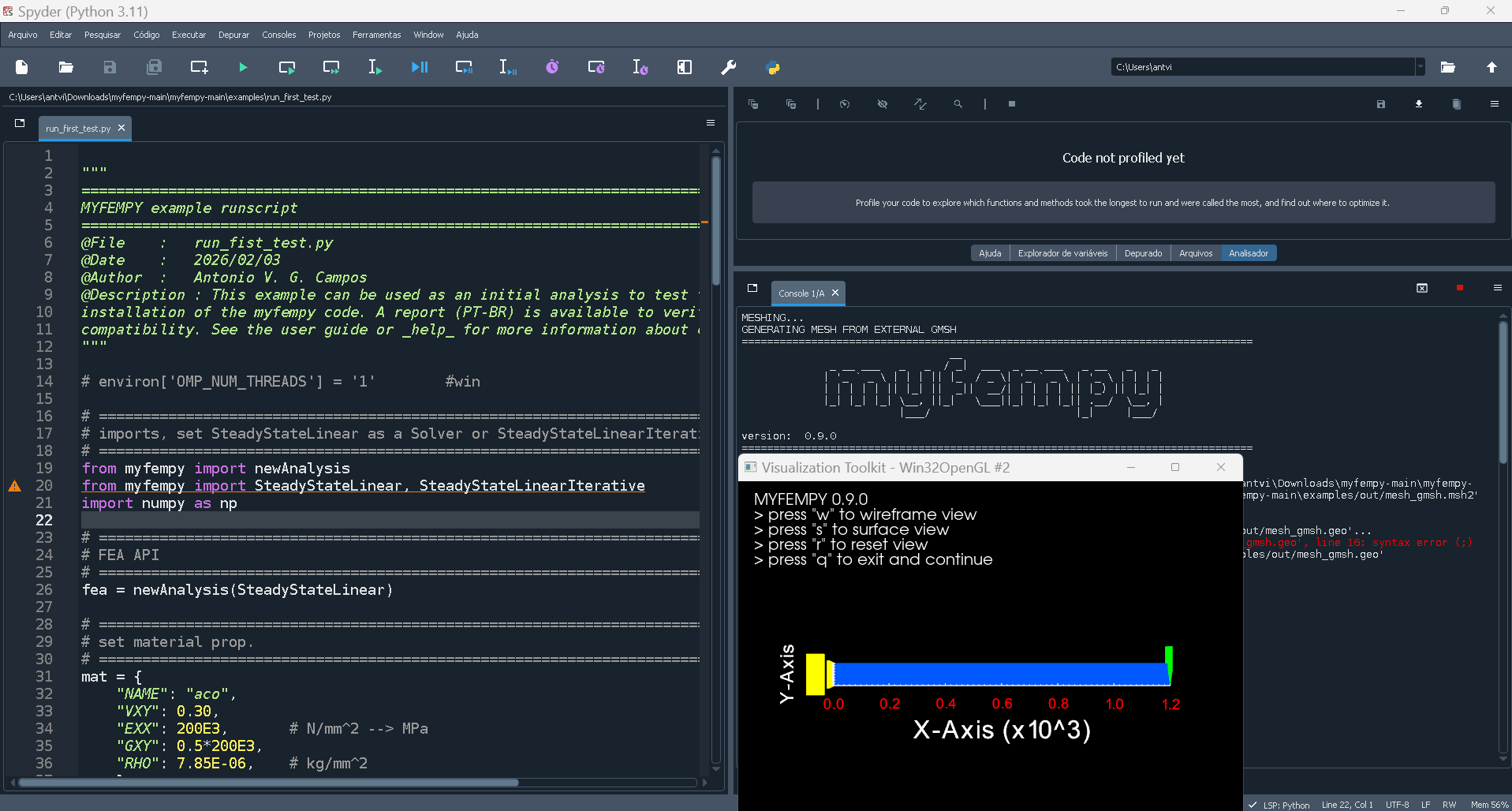
Task: Open the Arquivo menu
Action: pyautogui.click(x=23, y=35)
